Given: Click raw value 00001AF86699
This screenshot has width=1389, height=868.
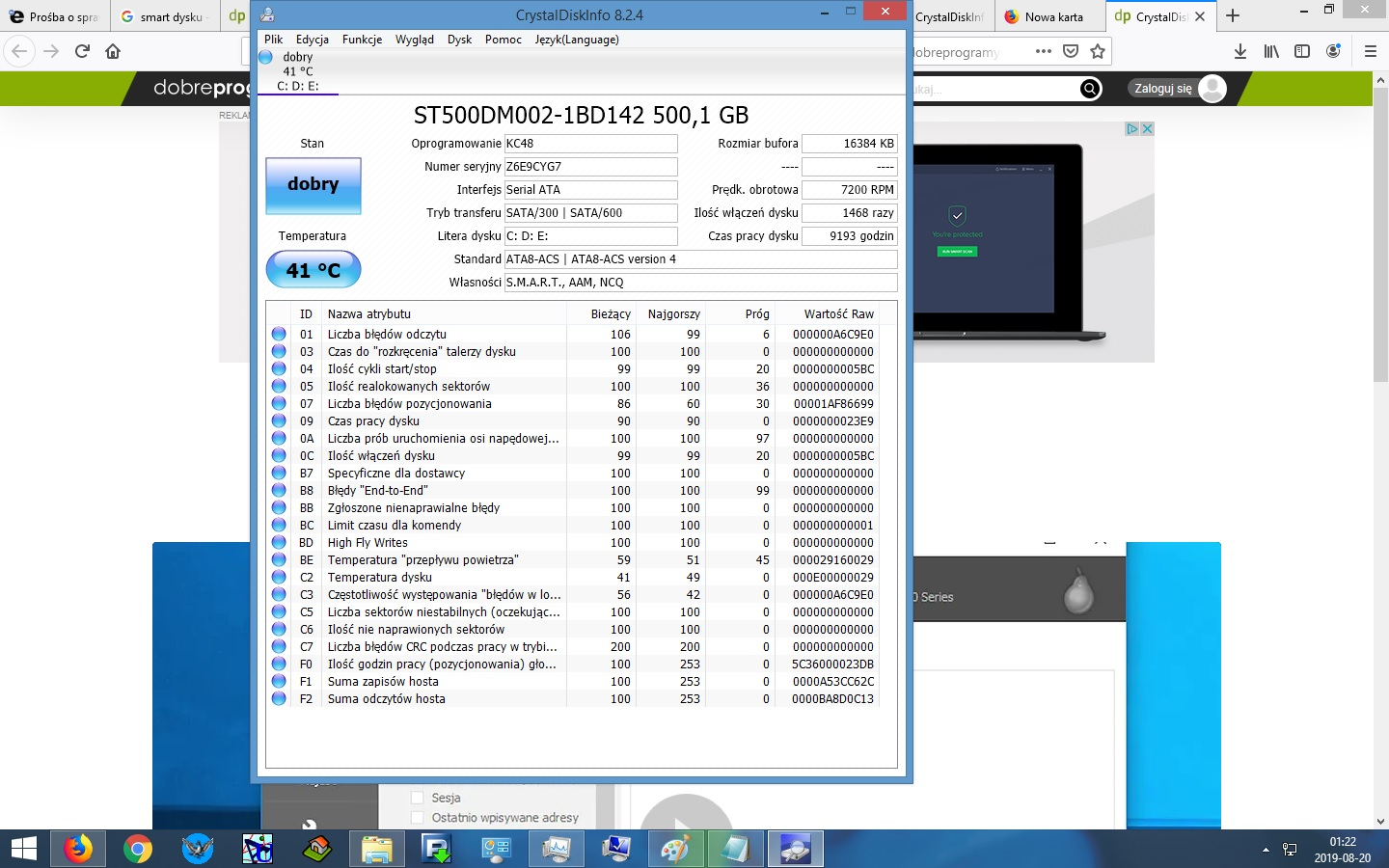Looking at the screenshot, I should 833,404.
